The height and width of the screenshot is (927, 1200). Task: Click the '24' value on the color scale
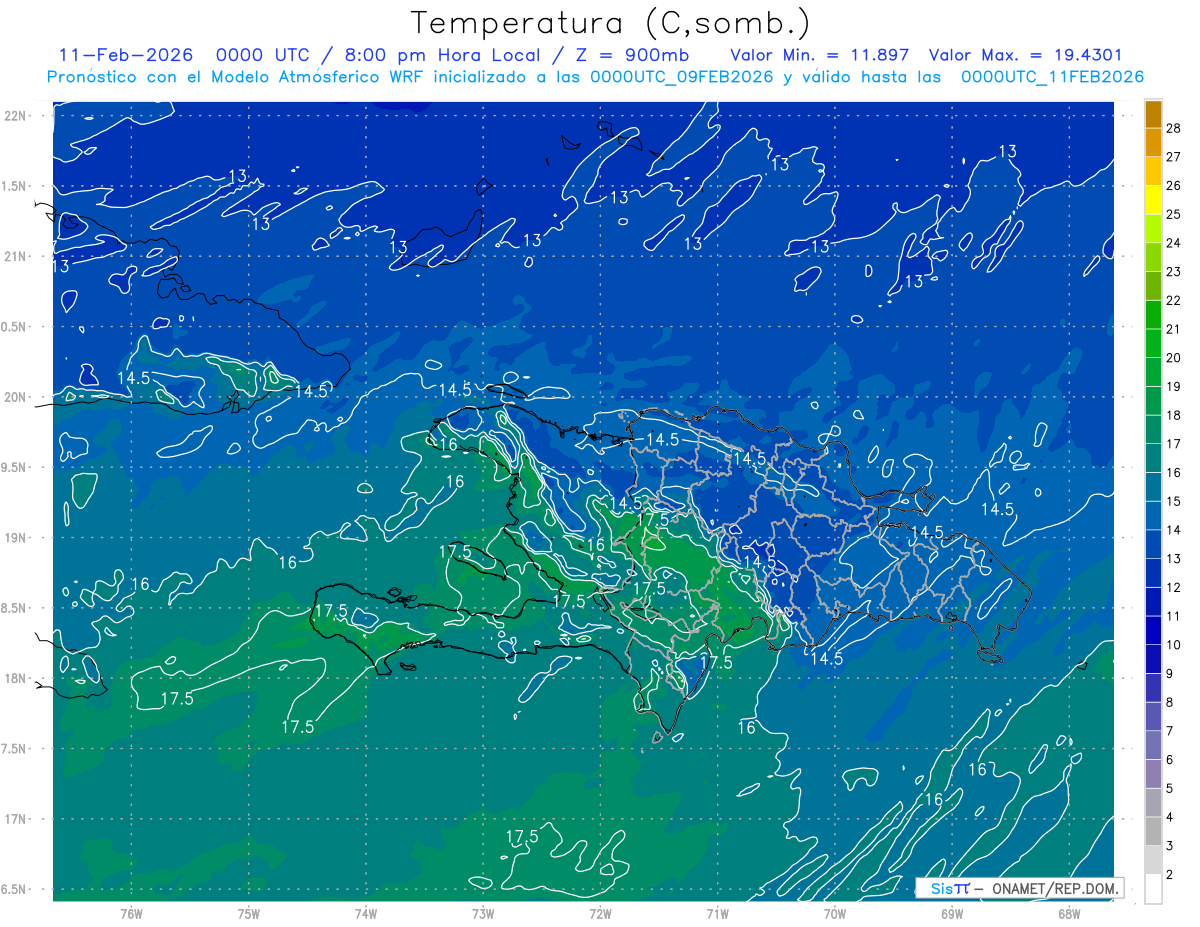click(x=1173, y=243)
